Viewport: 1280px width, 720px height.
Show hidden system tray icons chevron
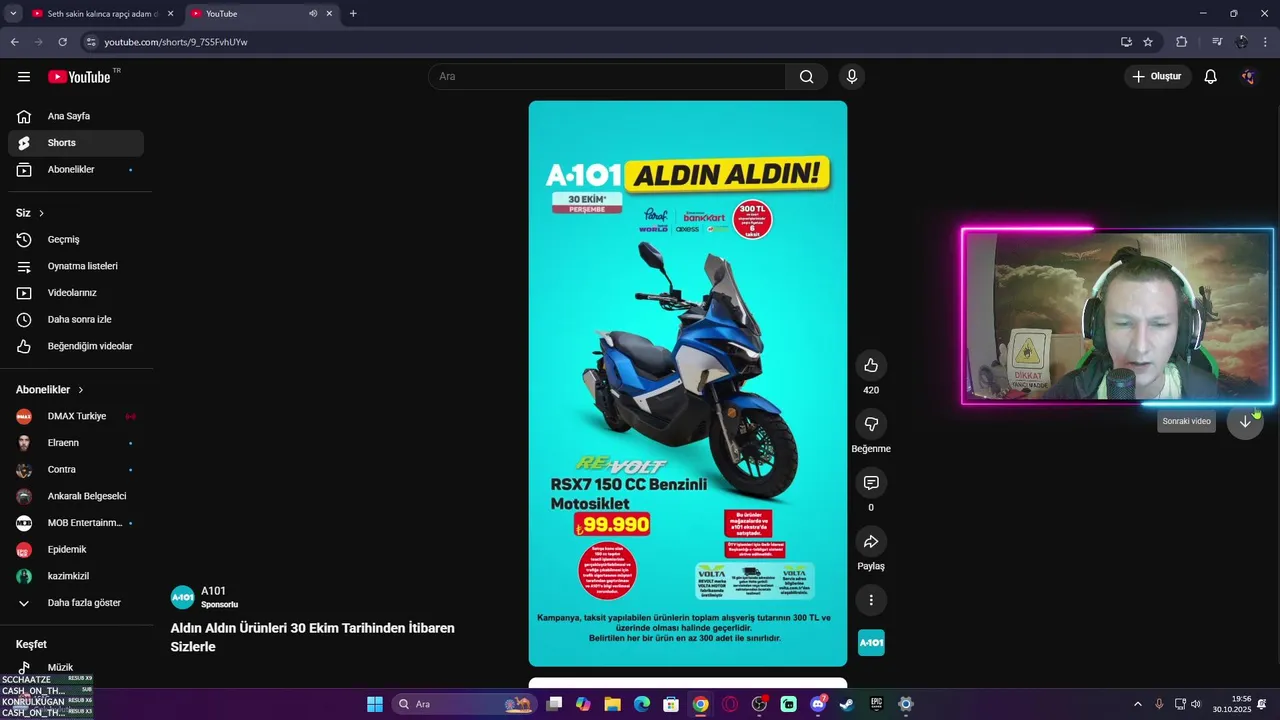coord(1137,704)
